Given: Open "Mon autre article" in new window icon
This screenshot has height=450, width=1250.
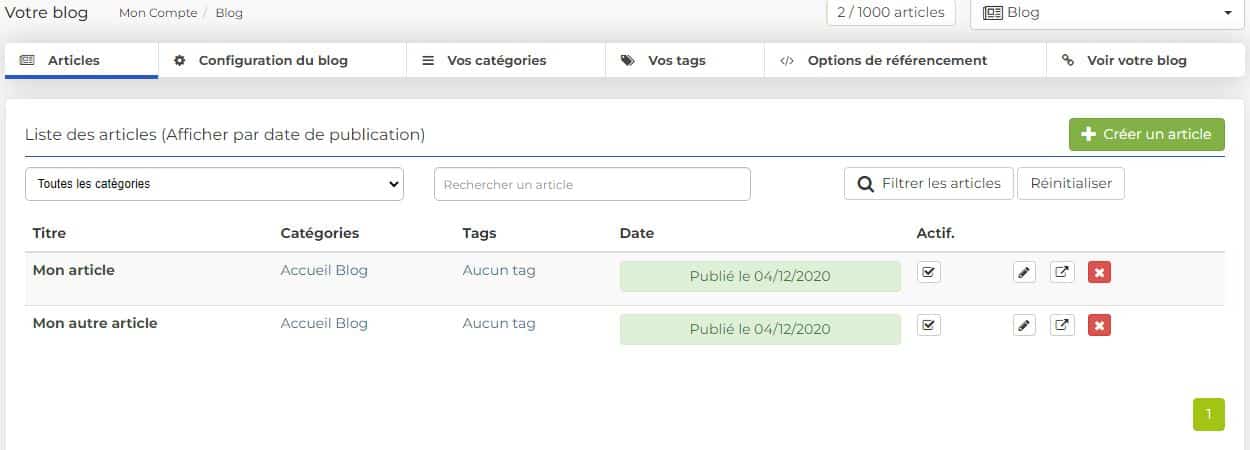Looking at the screenshot, I should coord(1062,325).
